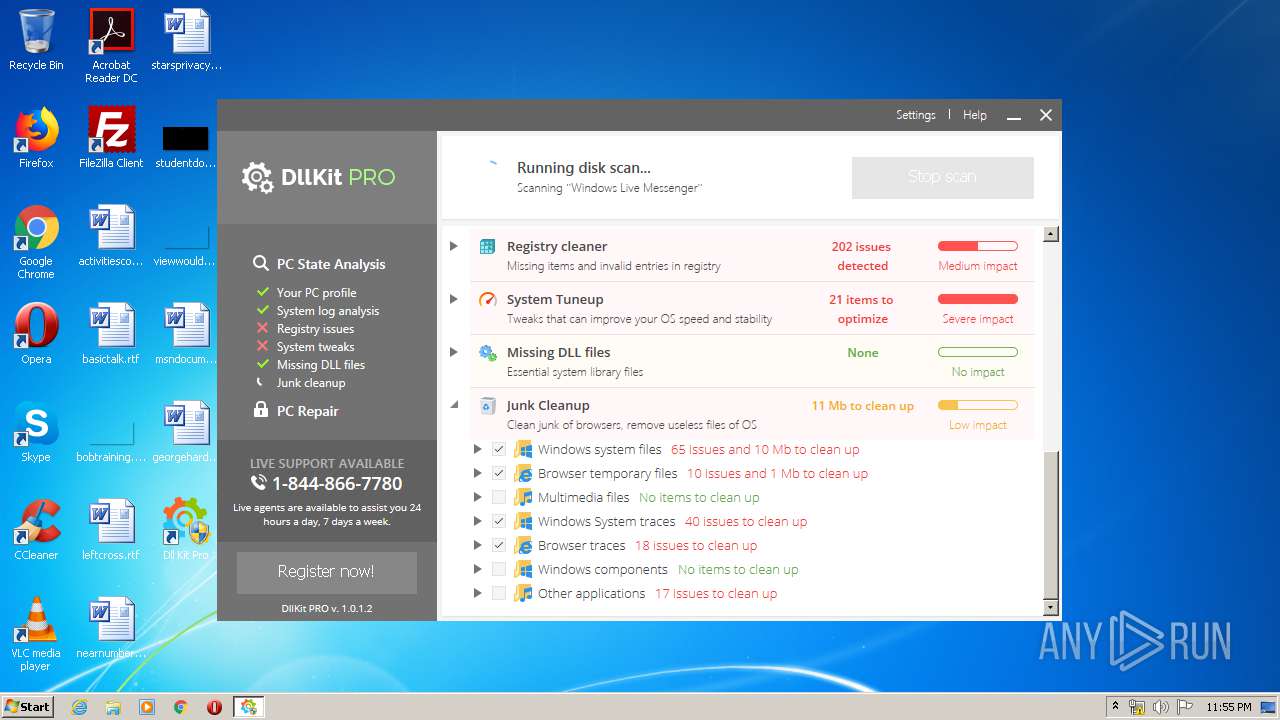Click the Multimedia files music icon
Viewport: 1280px width, 720px height.
pyautogui.click(x=523, y=497)
